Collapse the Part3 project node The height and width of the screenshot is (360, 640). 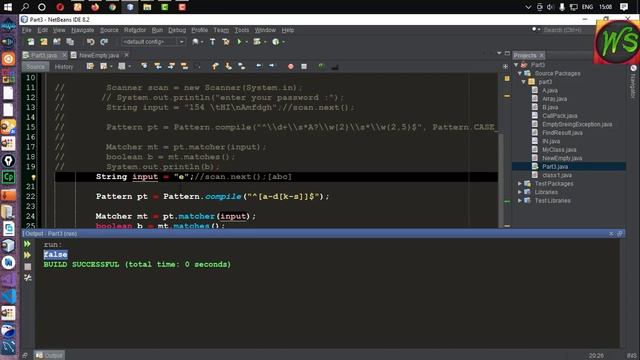coord(516,65)
